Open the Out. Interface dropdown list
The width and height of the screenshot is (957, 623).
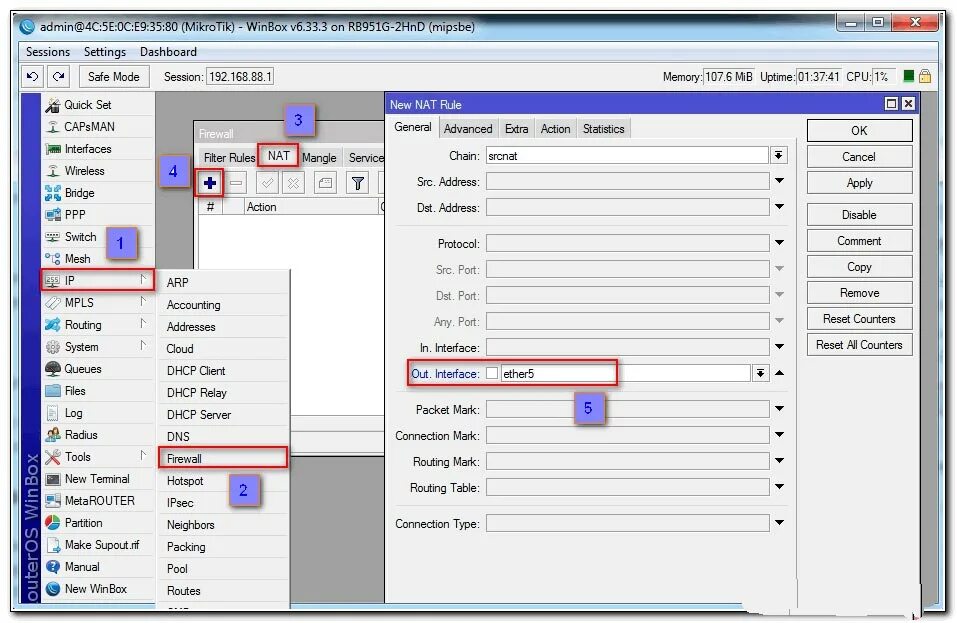760,373
